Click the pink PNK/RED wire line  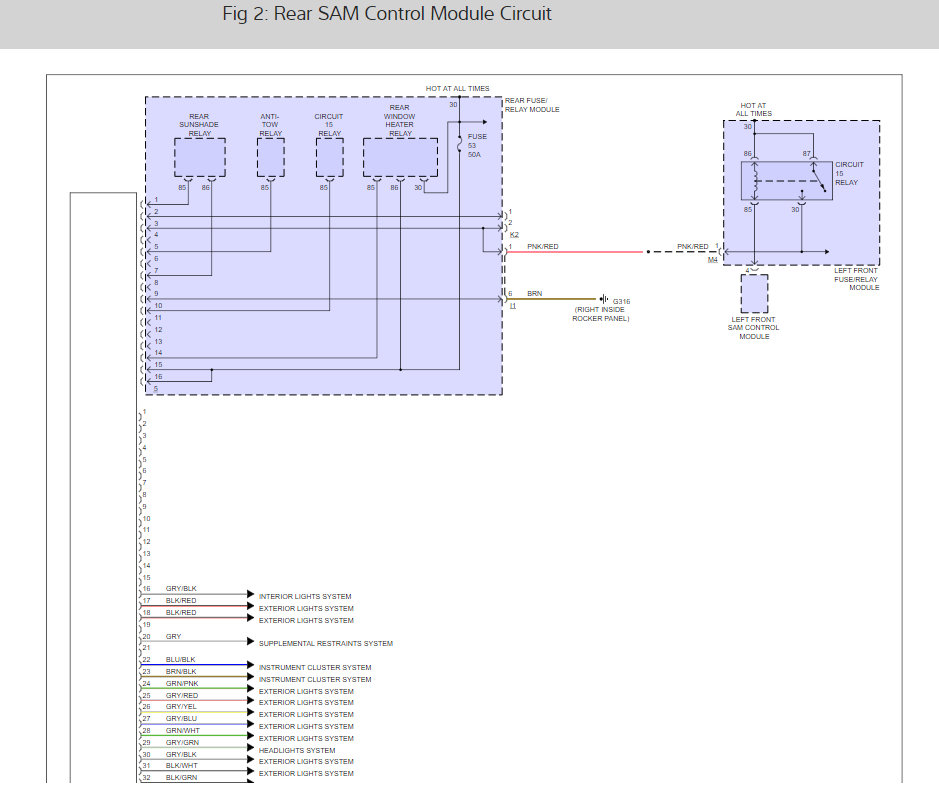coord(575,252)
